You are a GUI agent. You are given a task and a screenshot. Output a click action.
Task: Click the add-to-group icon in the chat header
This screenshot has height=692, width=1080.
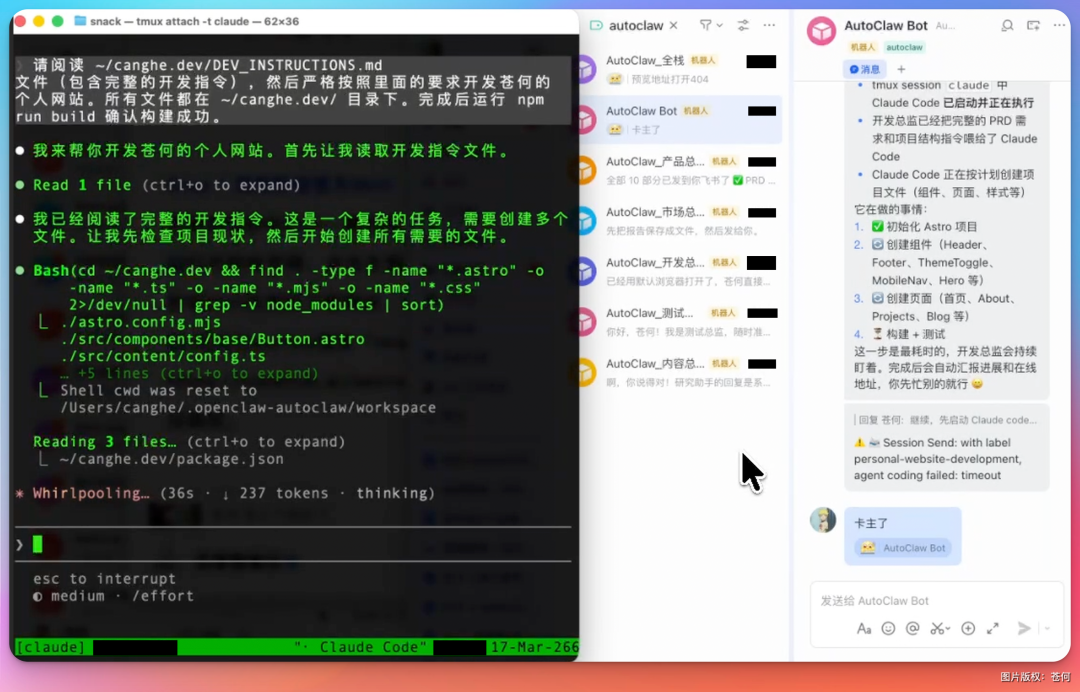(x=1031, y=26)
